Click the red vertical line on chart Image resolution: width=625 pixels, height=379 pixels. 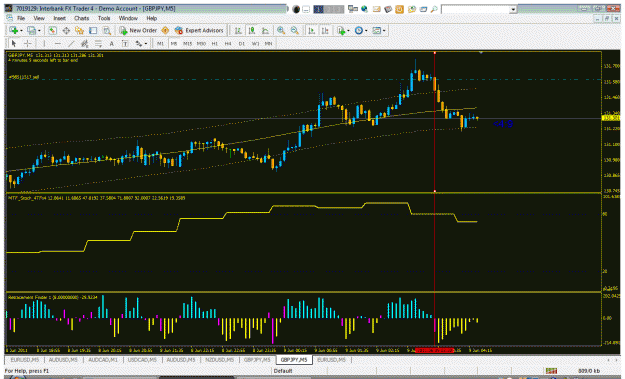point(434,122)
